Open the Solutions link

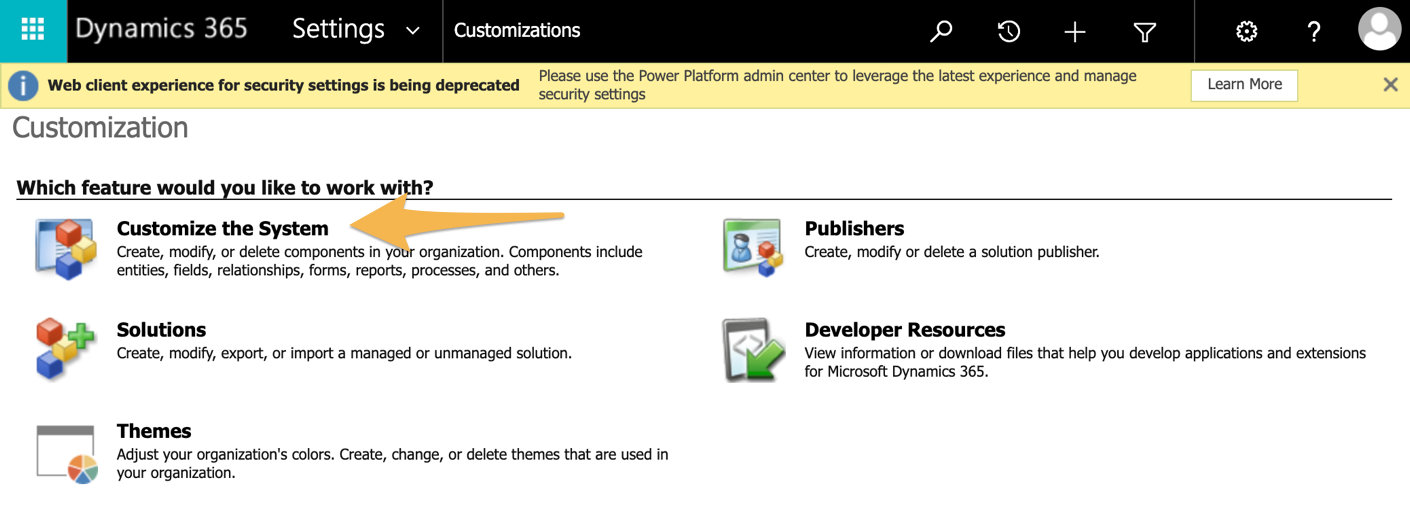161,330
